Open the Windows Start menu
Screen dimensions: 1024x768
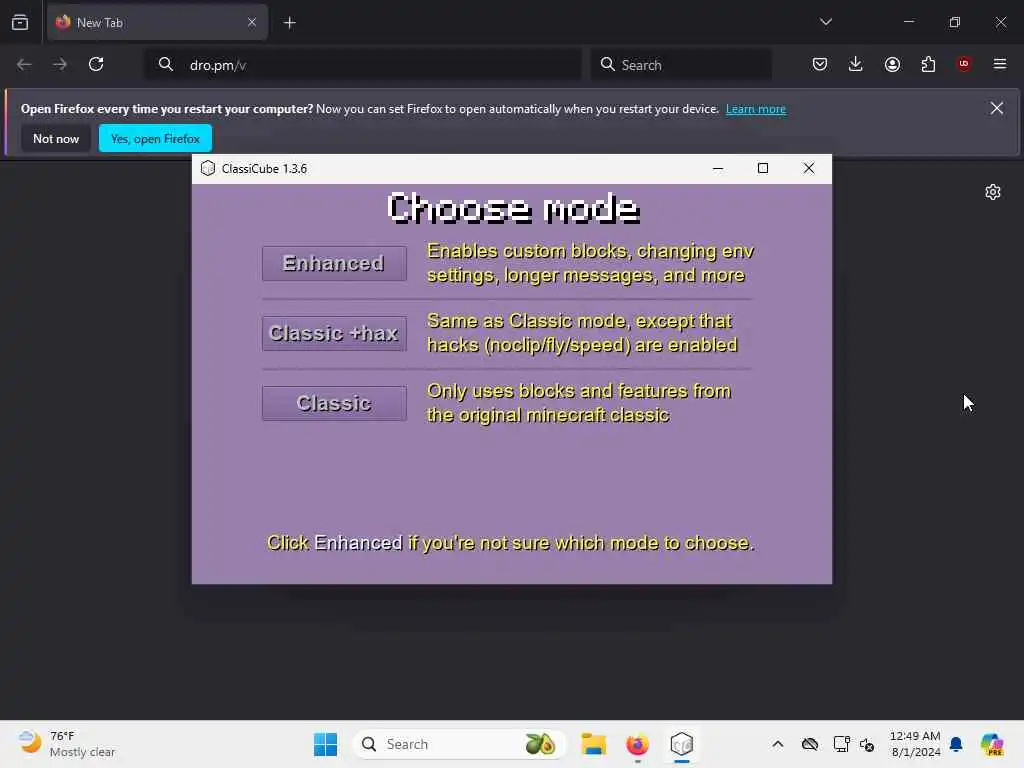click(x=325, y=744)
